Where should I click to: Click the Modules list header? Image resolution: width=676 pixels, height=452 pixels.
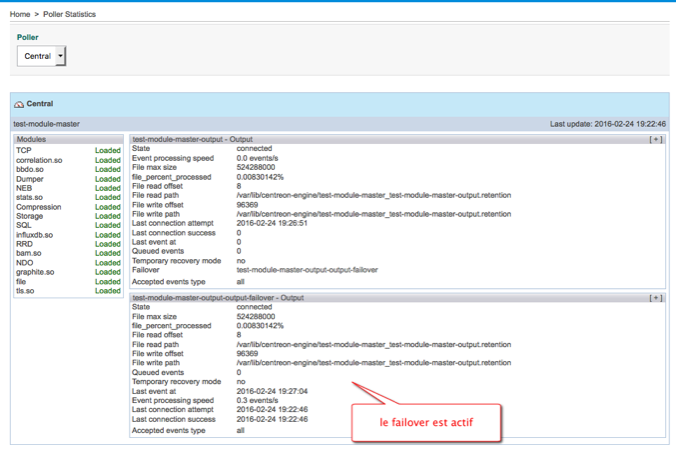pyautogui.click(x=31, y=140)
